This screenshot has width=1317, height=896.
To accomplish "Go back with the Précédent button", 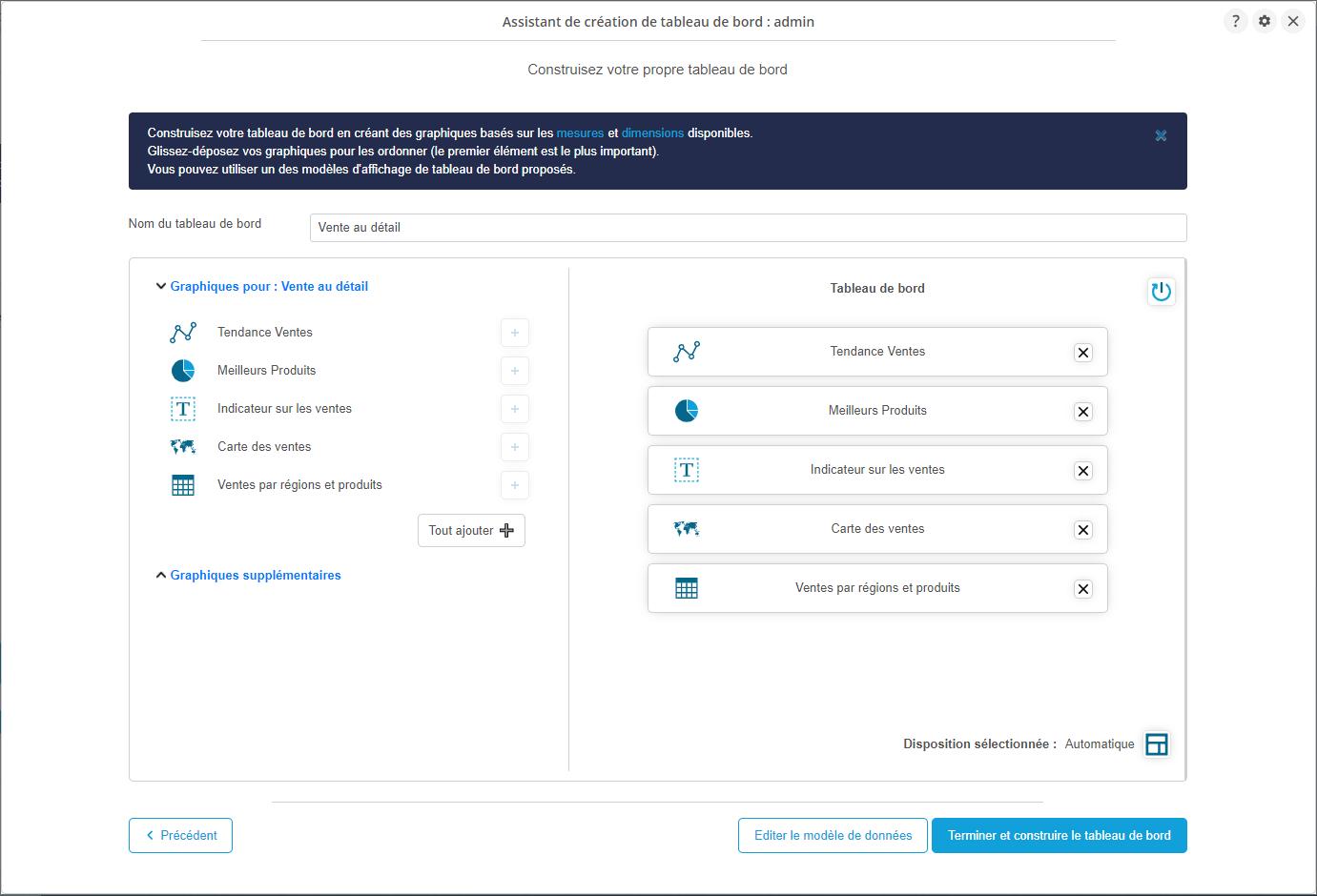I will (180, 836).
